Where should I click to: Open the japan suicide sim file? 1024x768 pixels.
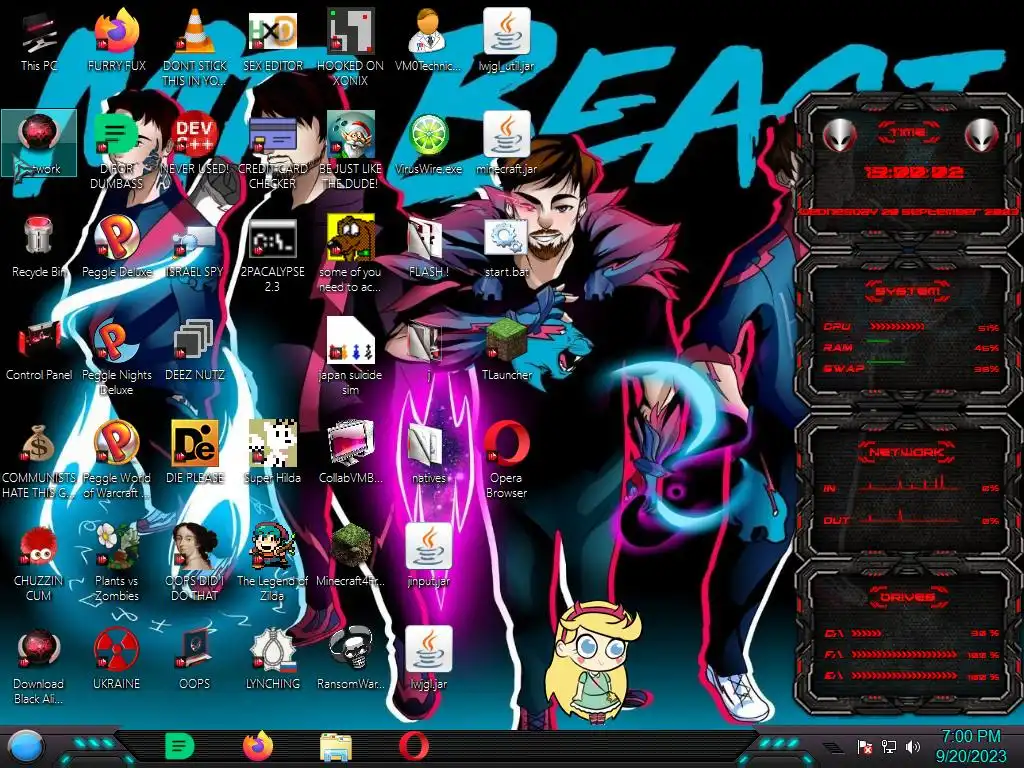(350, 356)
